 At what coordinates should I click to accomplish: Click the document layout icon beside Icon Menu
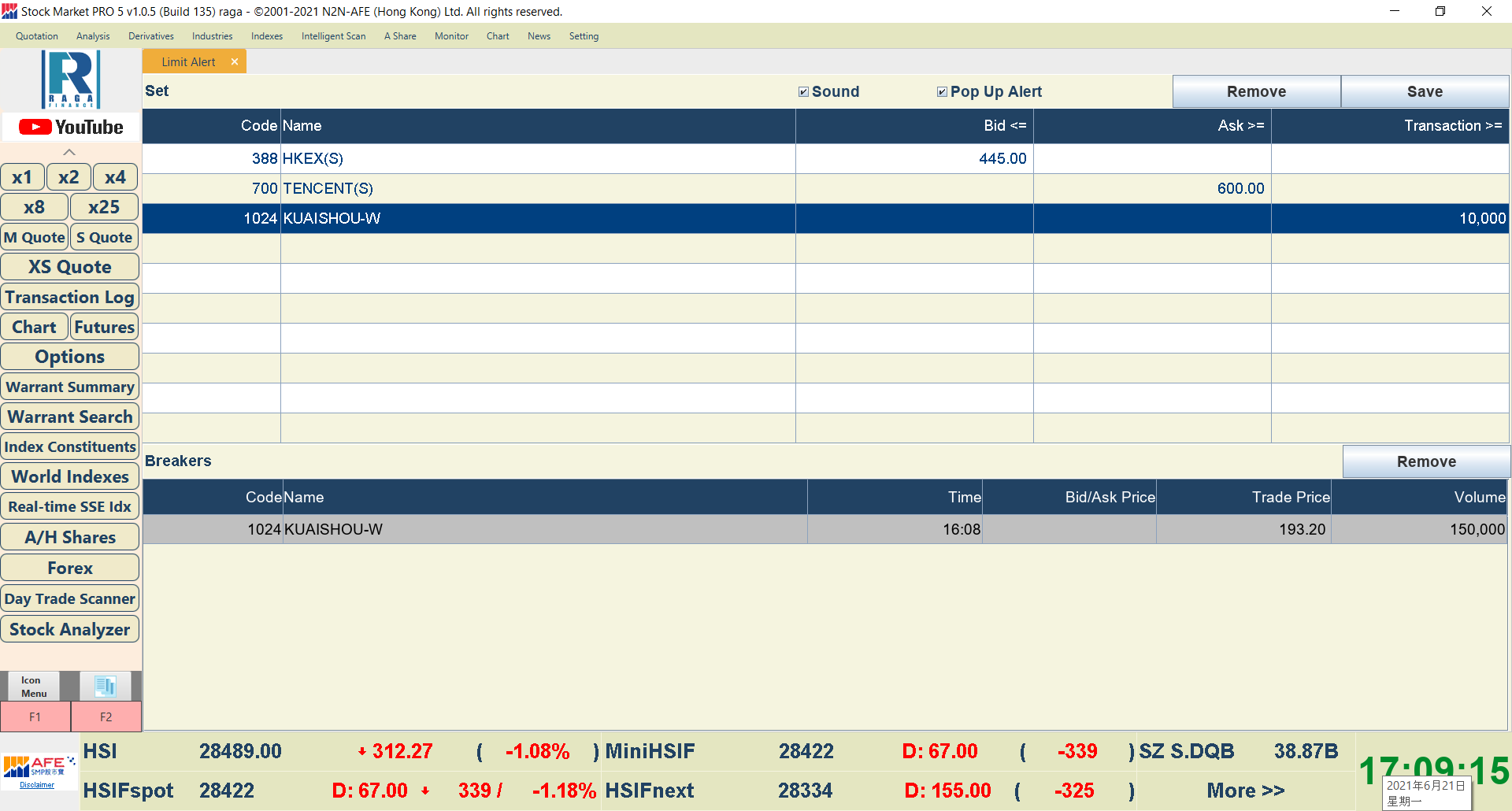point(105,687)
